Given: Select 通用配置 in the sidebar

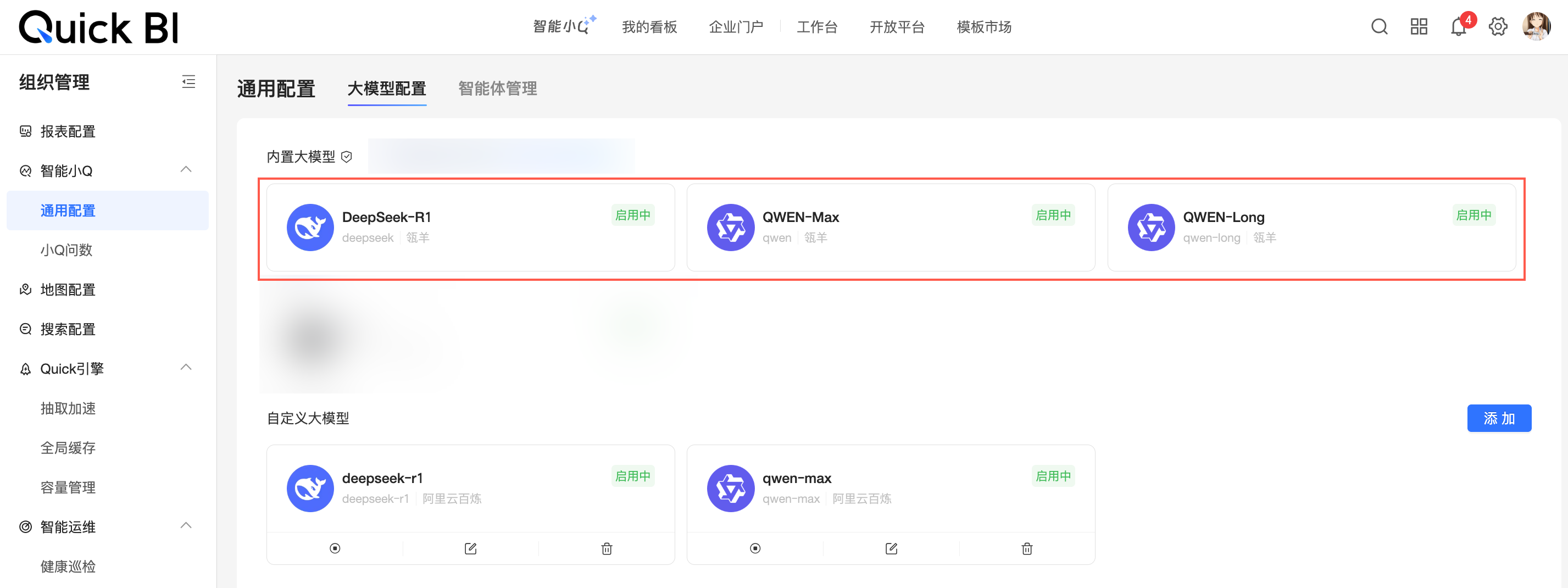Looking at the screenshot, I should [x=108, y=210].
